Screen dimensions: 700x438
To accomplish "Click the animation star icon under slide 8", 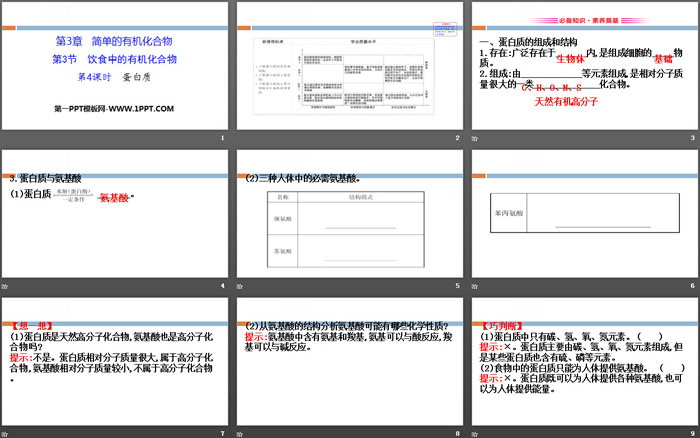I will click(240, 434).
